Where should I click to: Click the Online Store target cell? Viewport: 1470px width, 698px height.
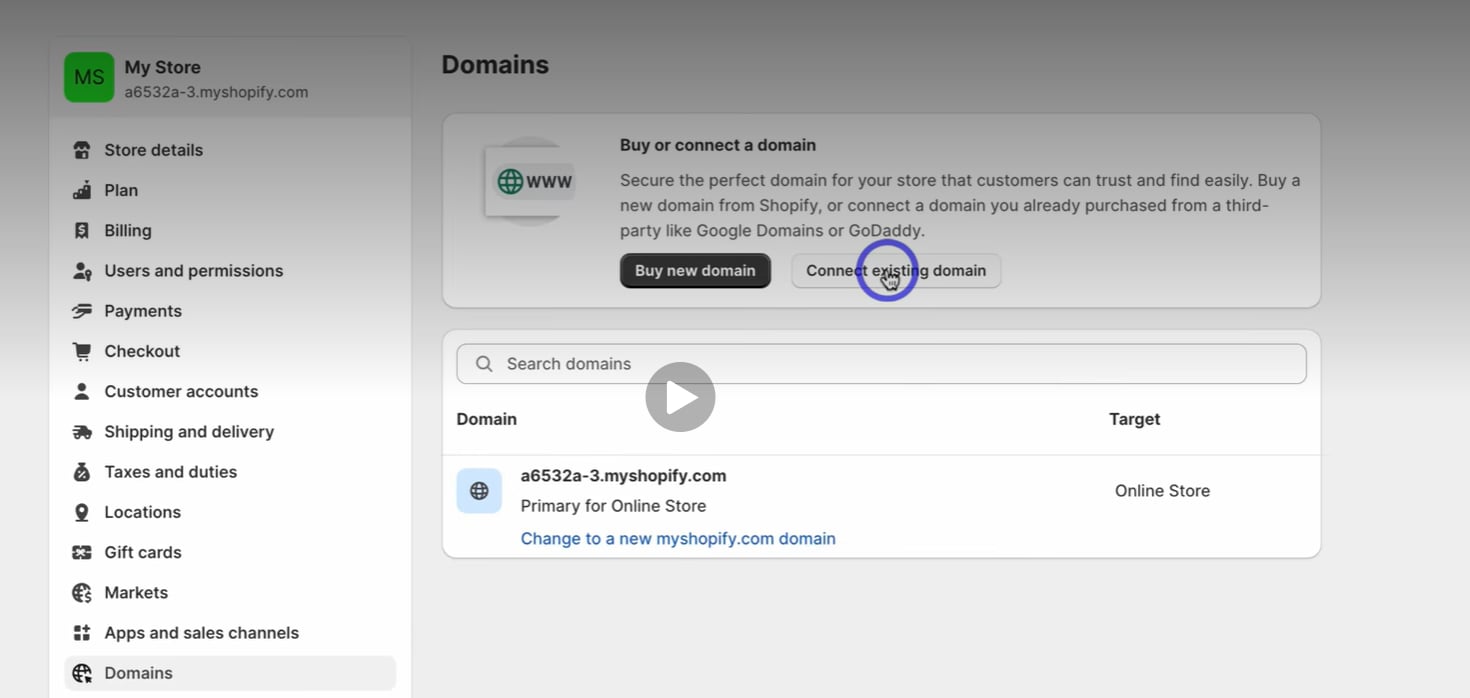[1162, 491]
